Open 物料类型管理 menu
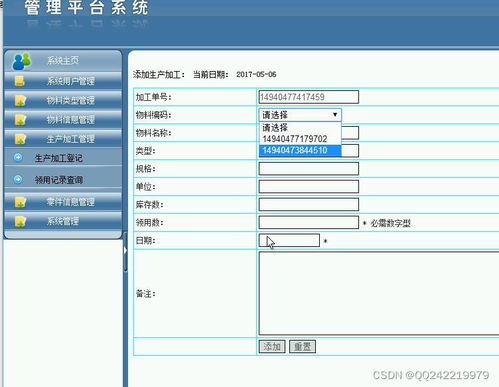The height and width of the screenshot is (387, 499). (x=63, y=100)
